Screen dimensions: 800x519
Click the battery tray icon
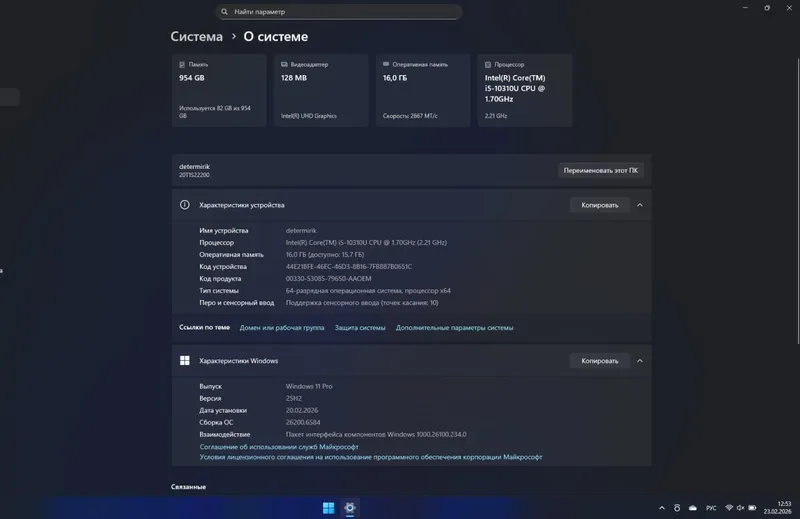753,508
